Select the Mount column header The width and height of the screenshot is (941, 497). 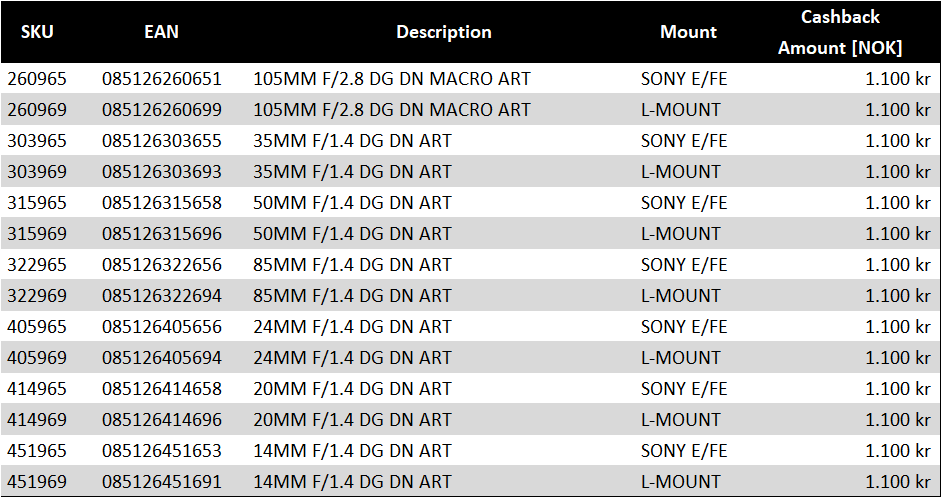[688, 32]
